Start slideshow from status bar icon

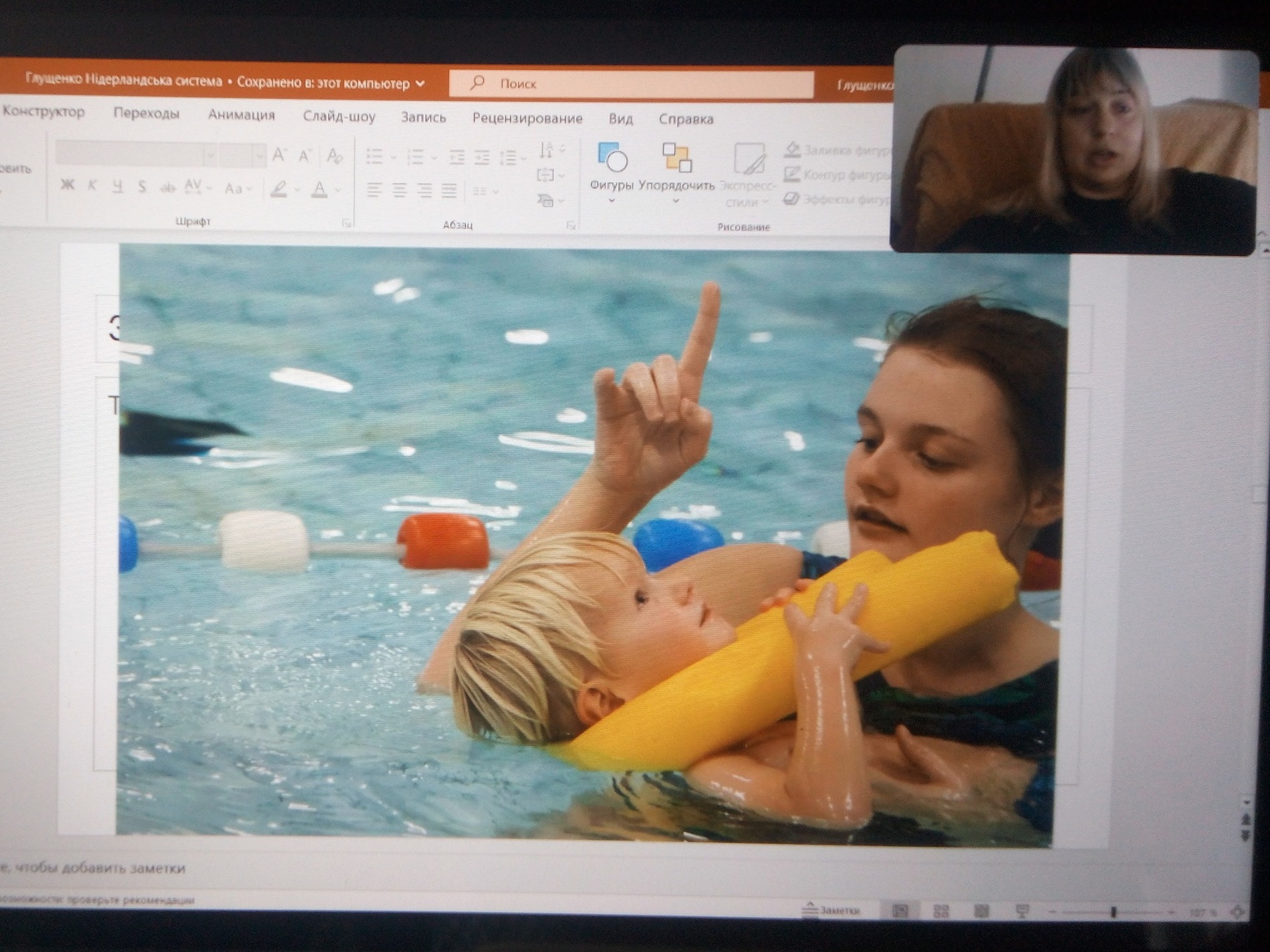pyautogui.click(x=1022, y=911)
